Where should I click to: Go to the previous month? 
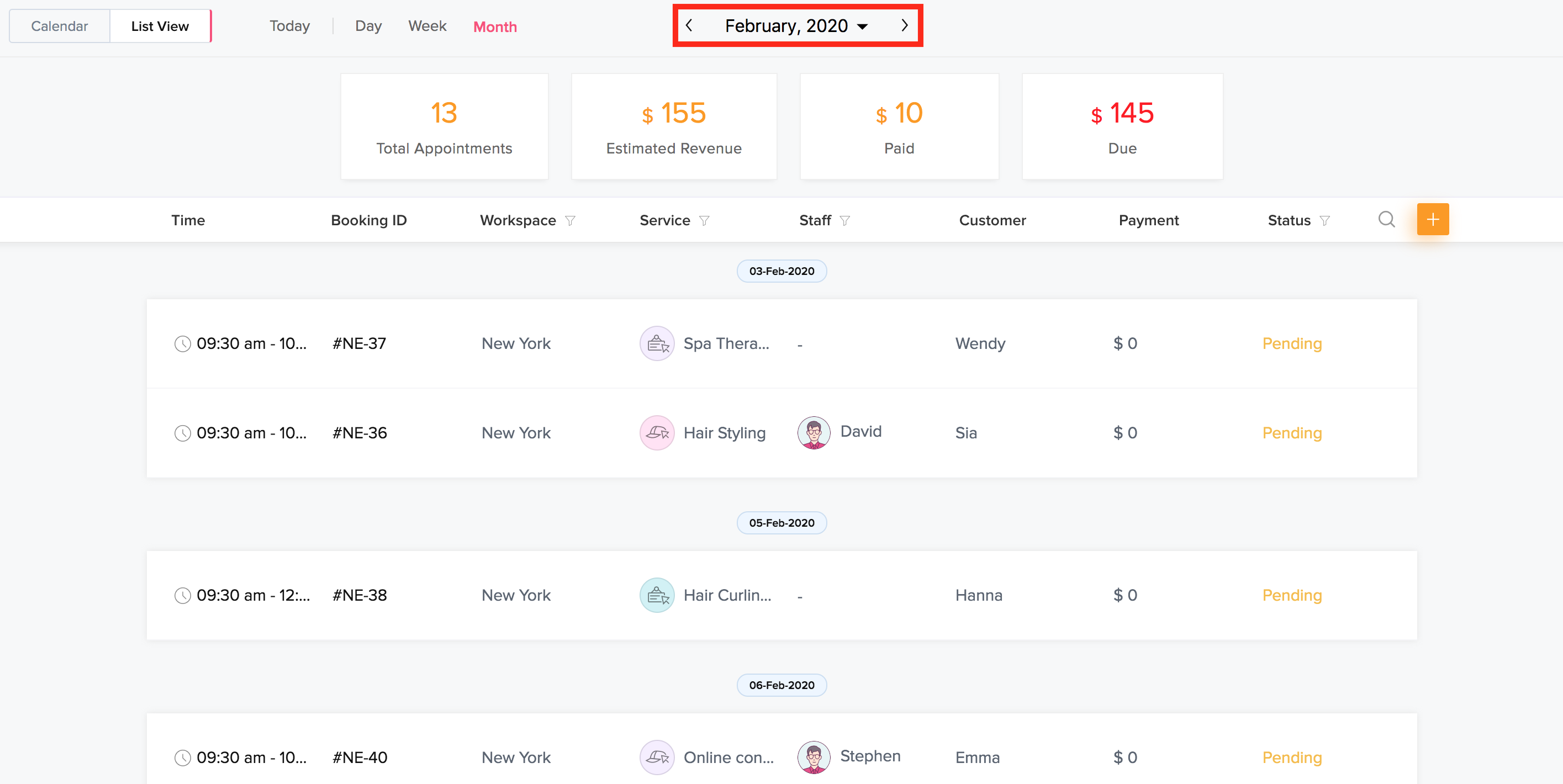689,25
